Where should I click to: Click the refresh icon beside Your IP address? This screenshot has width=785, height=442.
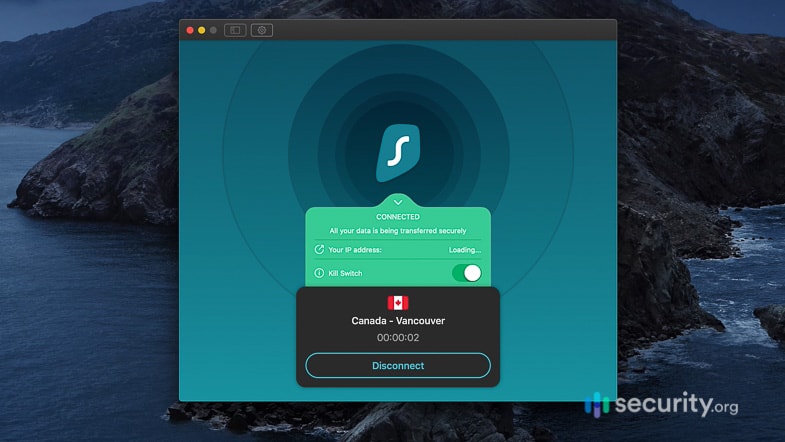pyautogui.click(x=320, y=250)
